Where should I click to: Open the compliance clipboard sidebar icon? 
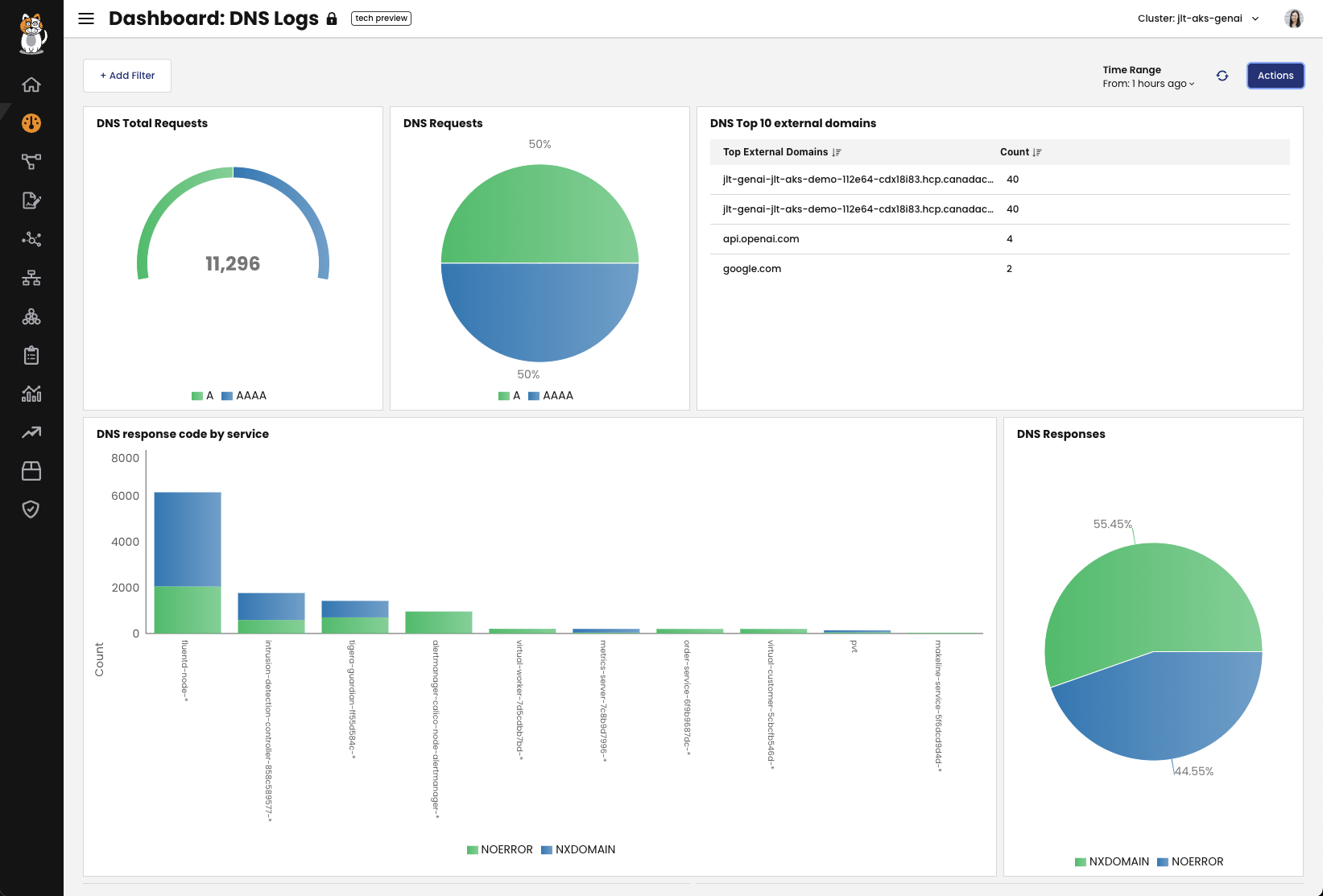click(x=31, y=355)
